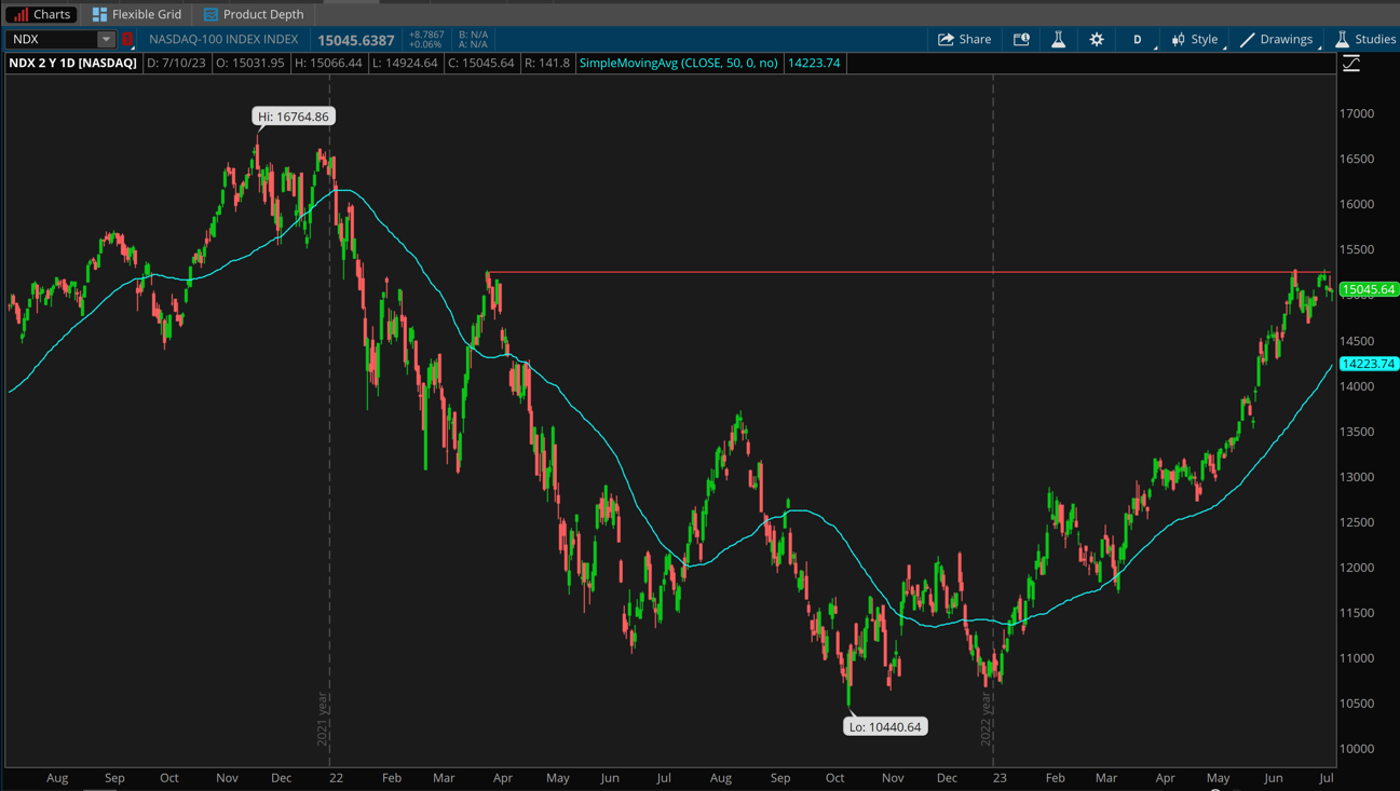Open chart settings gear icon

1096,39
